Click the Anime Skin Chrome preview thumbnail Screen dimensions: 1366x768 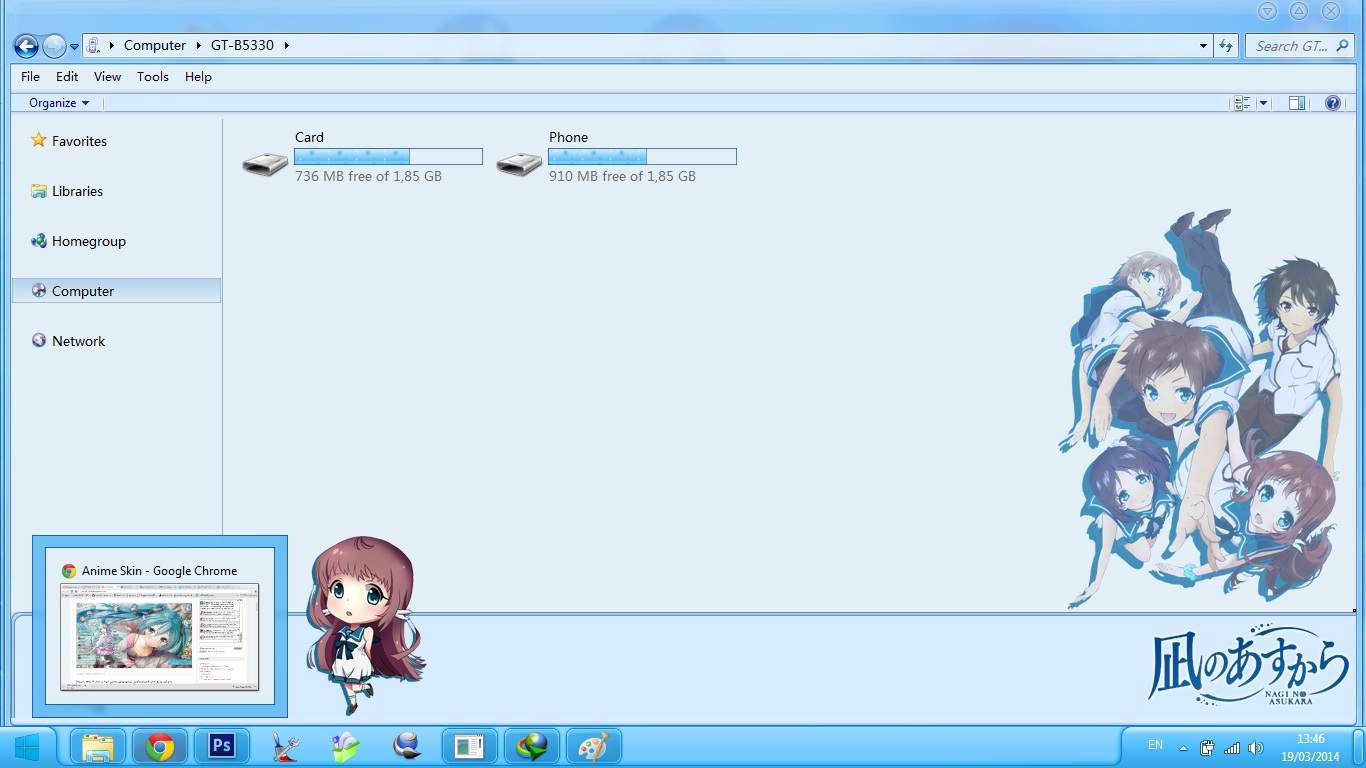[x=160, y=636]
